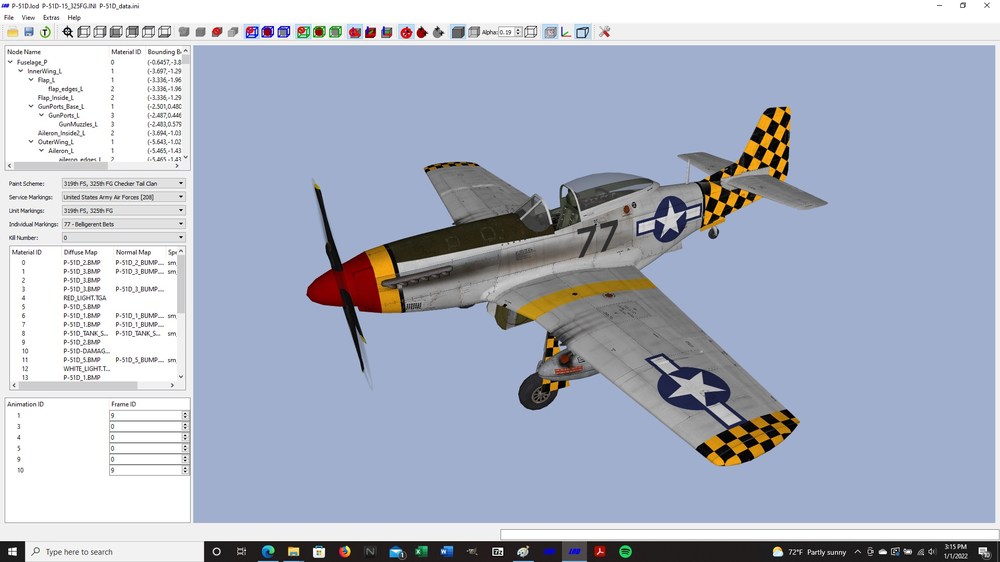Open the Help menu
Image resolution: width=1000 pixels, height=562 pixels.
point(74,17)
